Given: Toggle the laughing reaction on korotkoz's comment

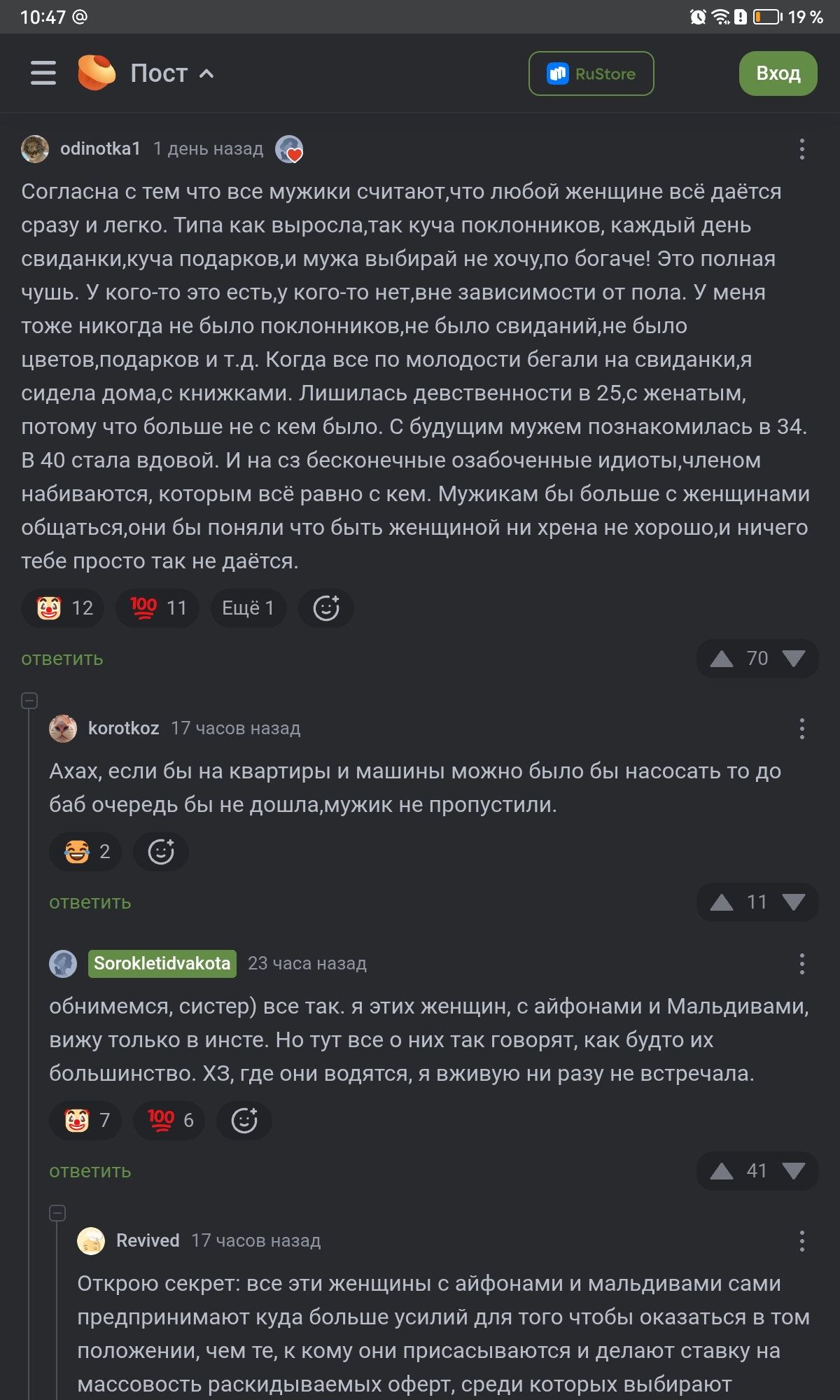Looking at the screenshot, I should (85, 851).
